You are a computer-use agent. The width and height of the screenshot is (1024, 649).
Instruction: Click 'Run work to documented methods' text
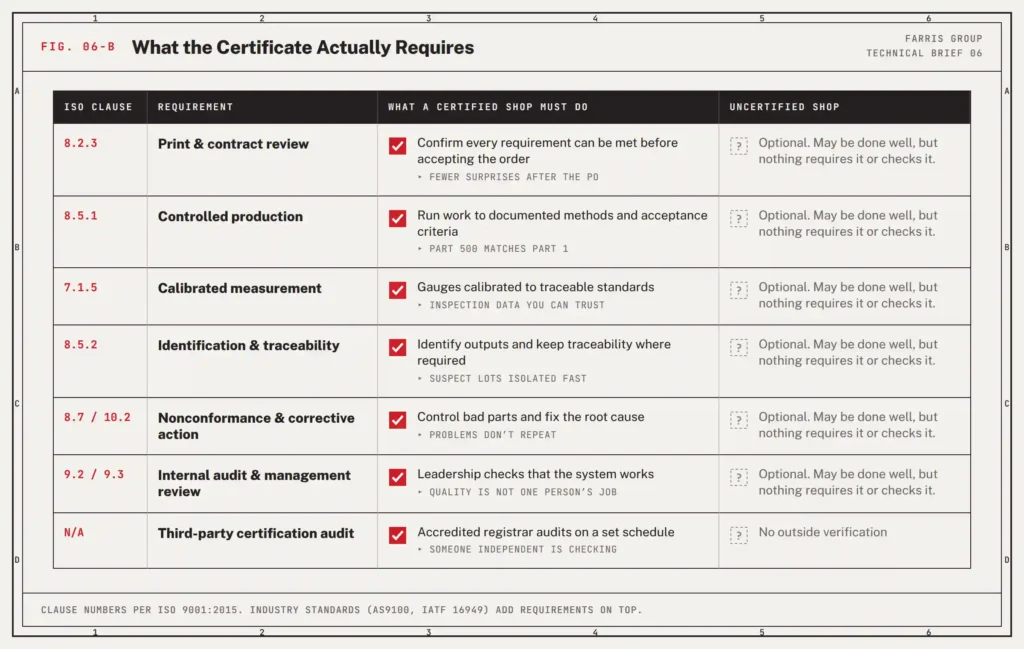coord(562,223)
